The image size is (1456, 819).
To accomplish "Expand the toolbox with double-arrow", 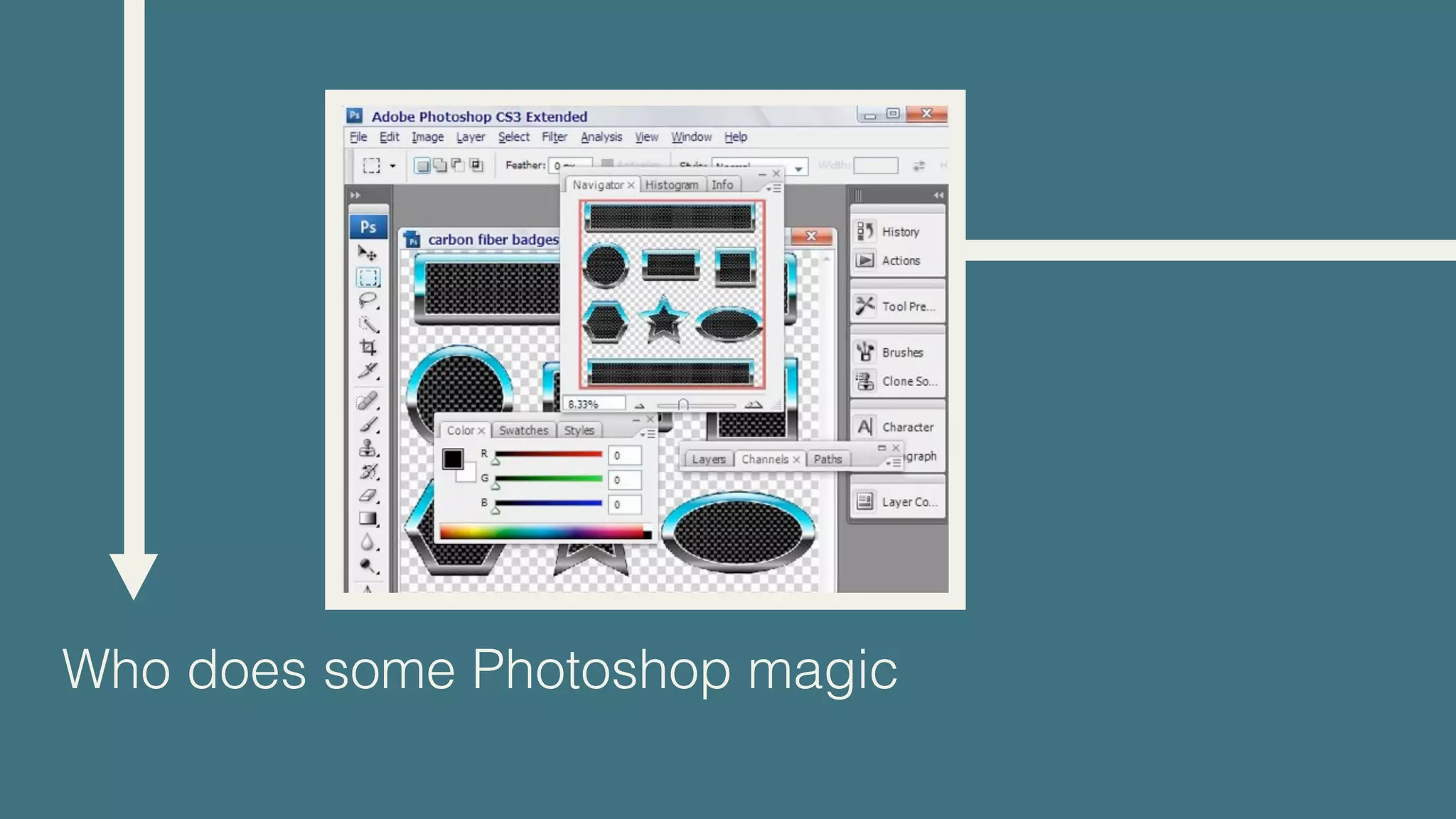I will pos(355,195).
